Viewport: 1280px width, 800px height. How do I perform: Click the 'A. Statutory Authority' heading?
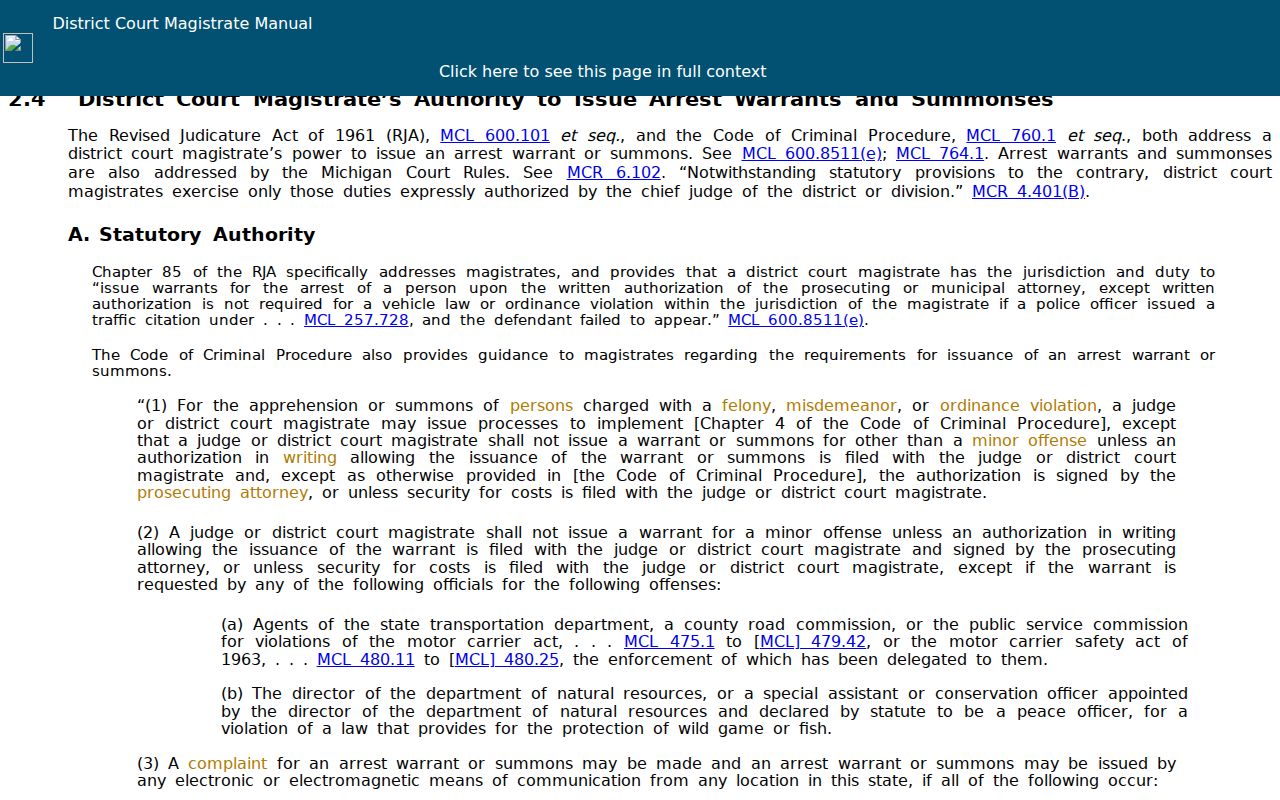tap(191, 235)
